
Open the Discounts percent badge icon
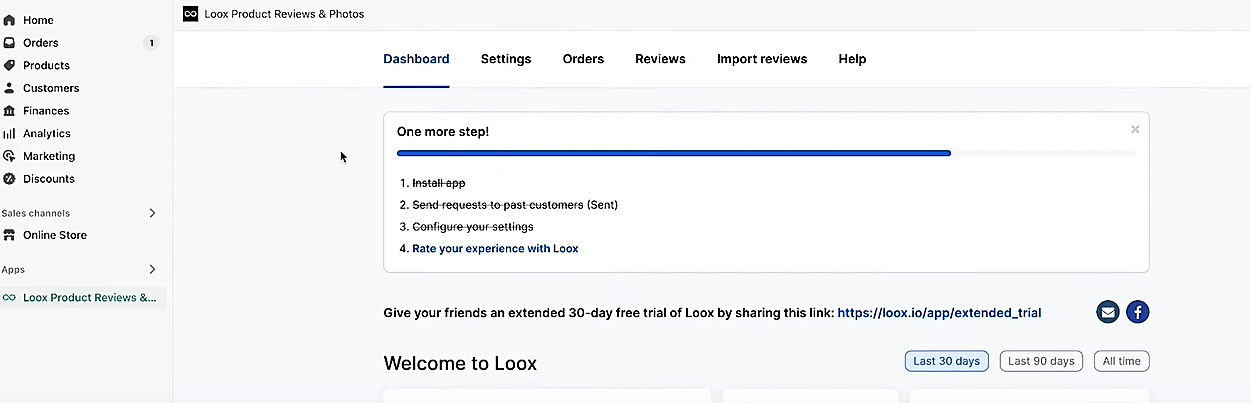[x=10, y=179]
